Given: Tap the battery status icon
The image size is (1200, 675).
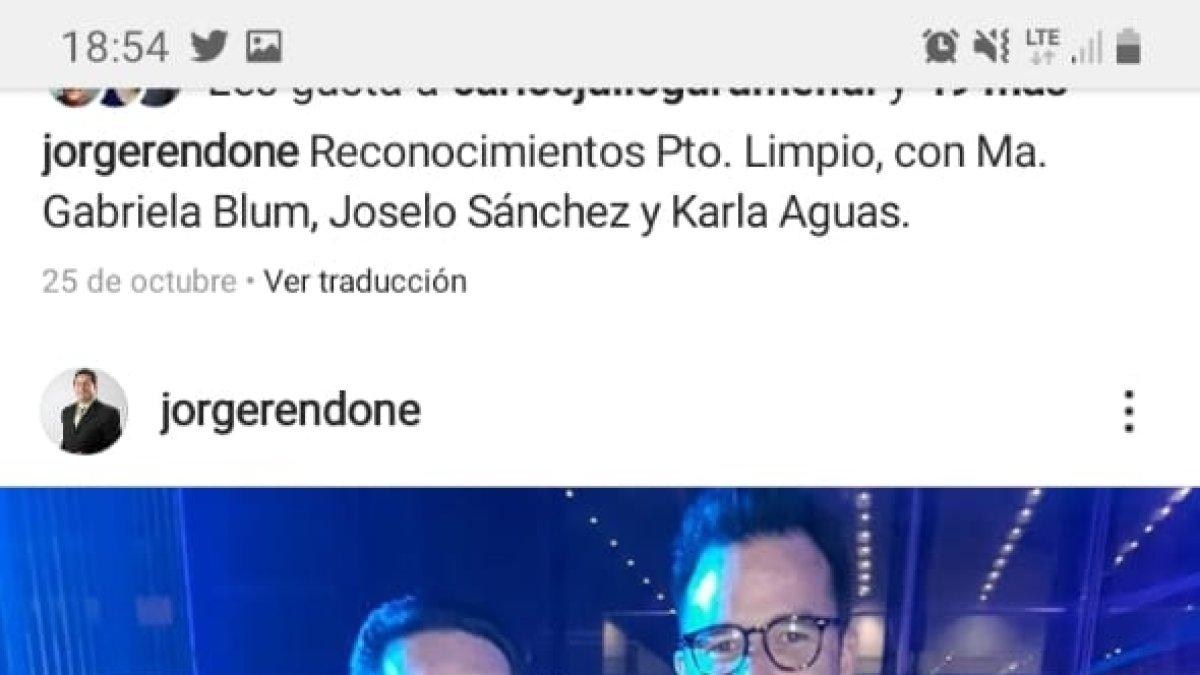Looking at the screenshot, I should (1131, 46).
